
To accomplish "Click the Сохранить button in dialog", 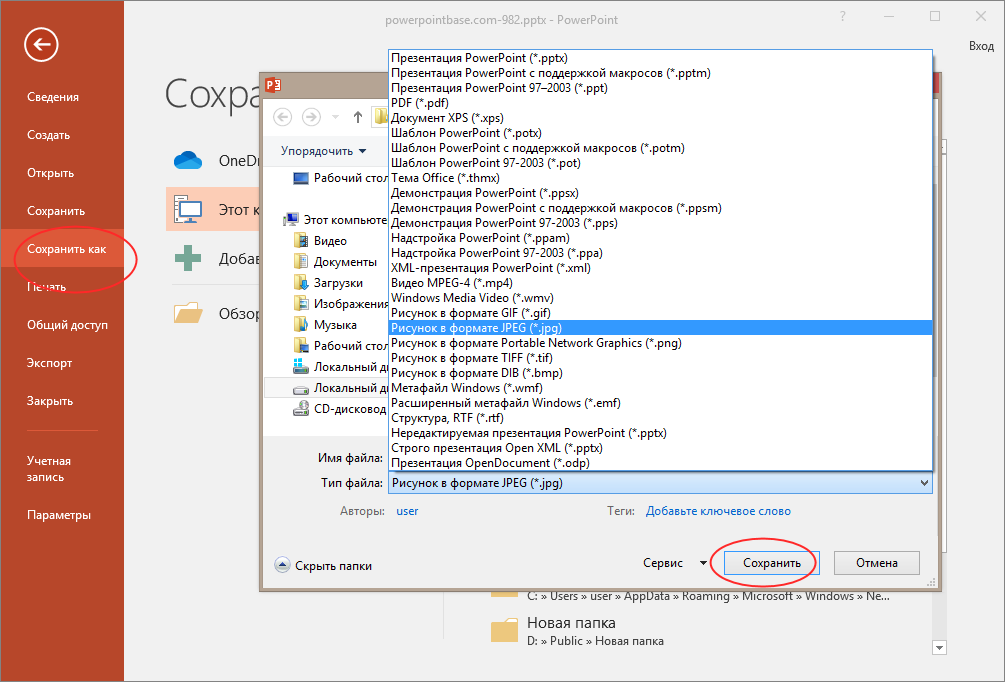I will pyautogui.click(x=772, y=563).
